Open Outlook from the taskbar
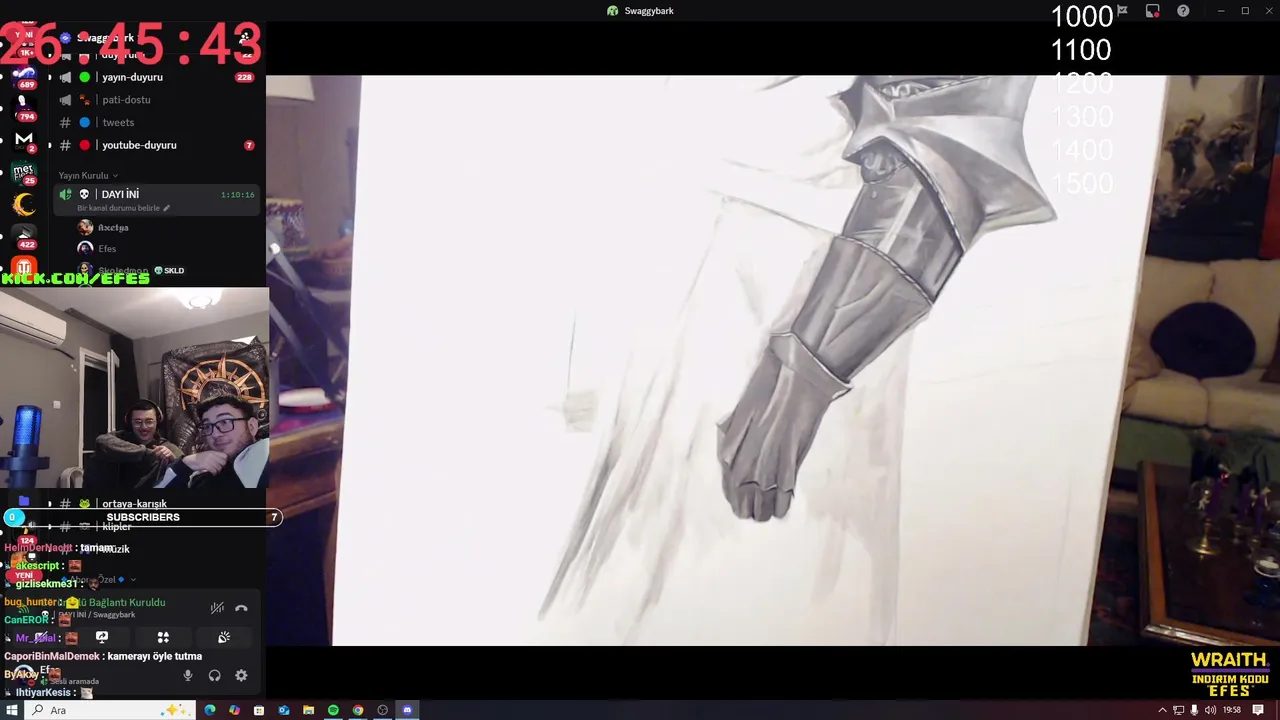Image resolution: width=1280 pixels, height=720 pixels. pyautogui.click(x=284, y=710)
